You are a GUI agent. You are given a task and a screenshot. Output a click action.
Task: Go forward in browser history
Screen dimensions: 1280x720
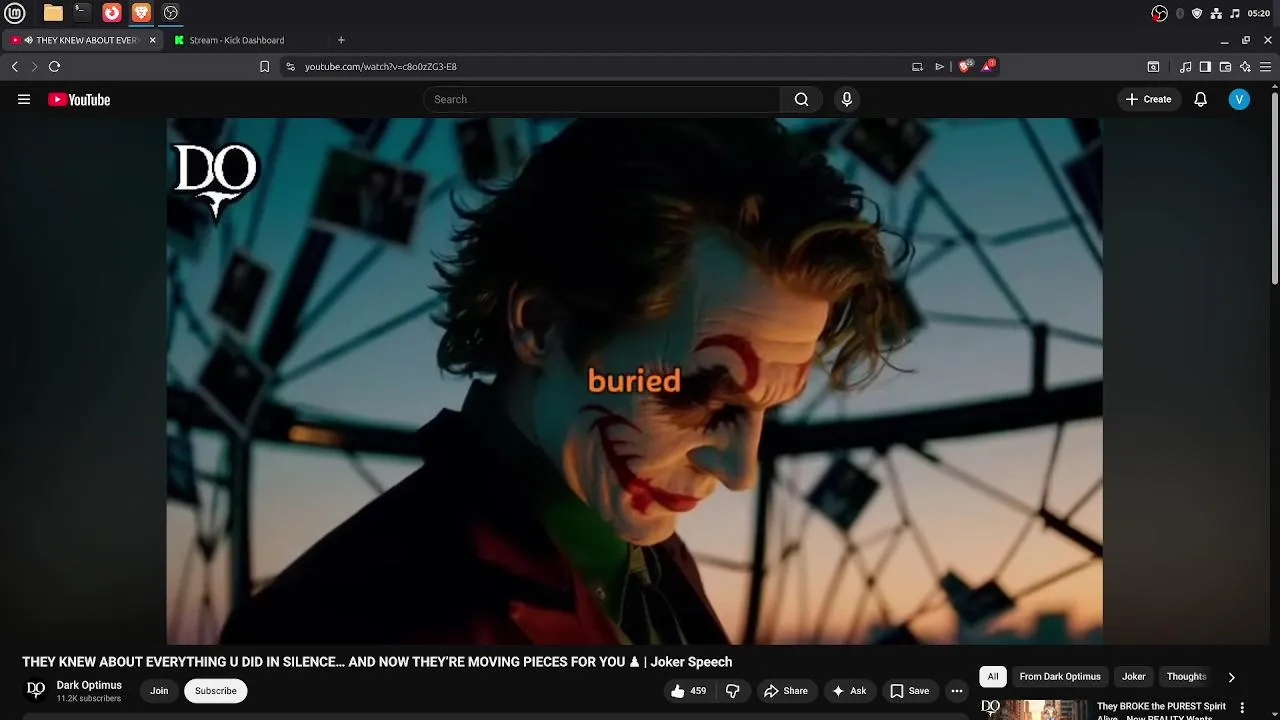(x=34, y=66)
